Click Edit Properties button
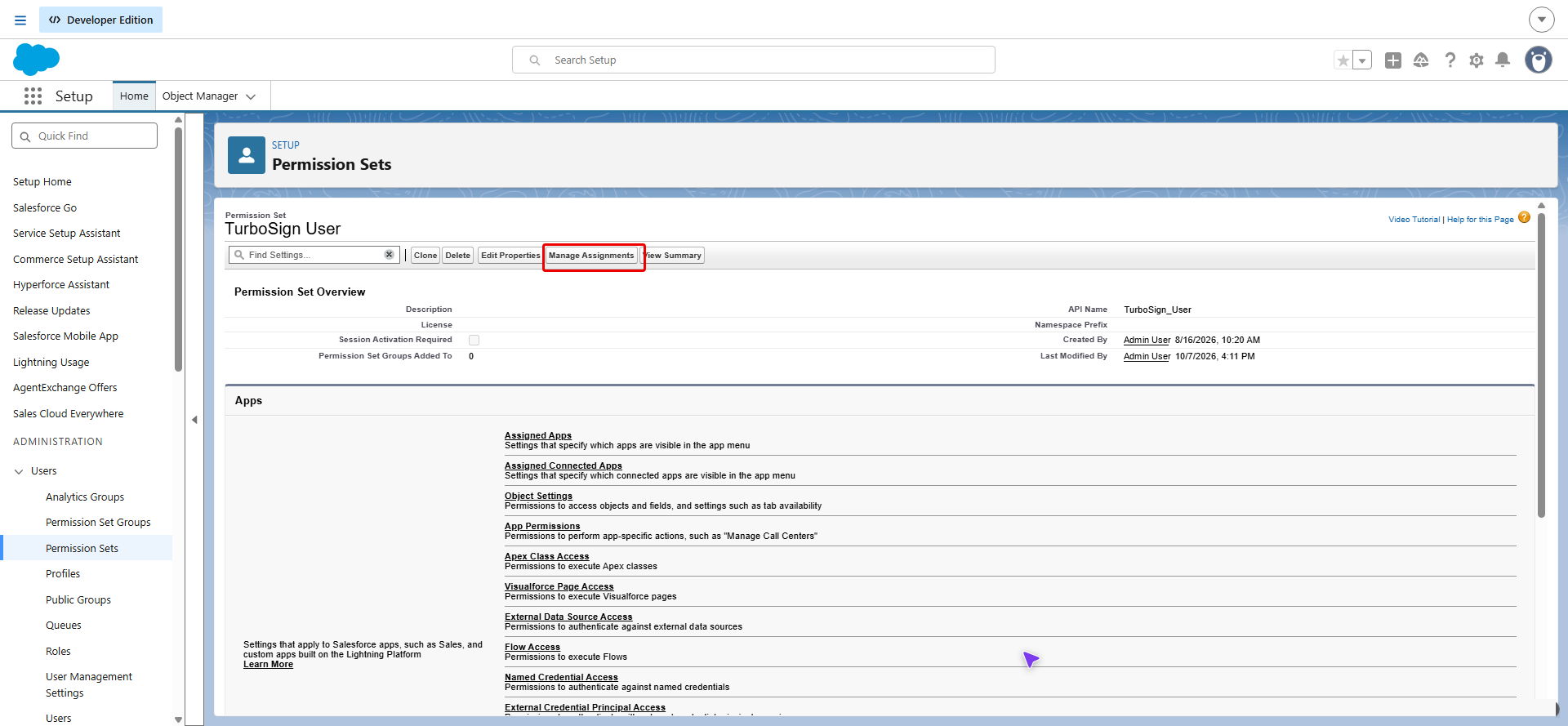 (x=510, y=256)
